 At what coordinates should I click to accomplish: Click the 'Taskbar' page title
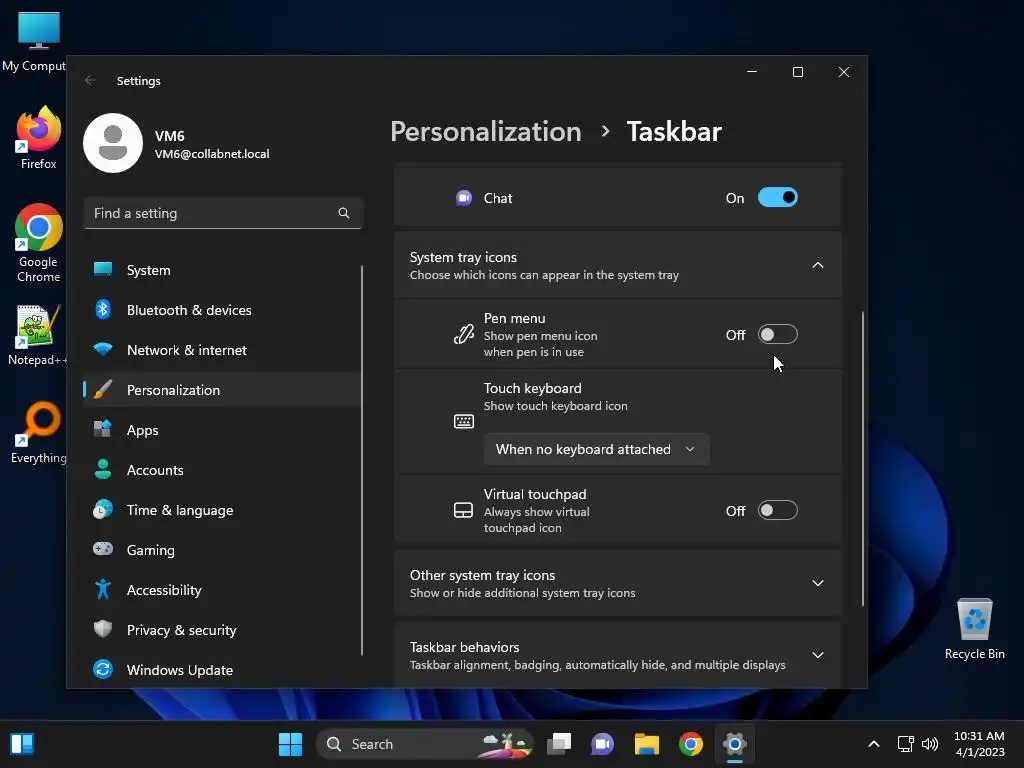pyautogui.click(x=674, y=131)
